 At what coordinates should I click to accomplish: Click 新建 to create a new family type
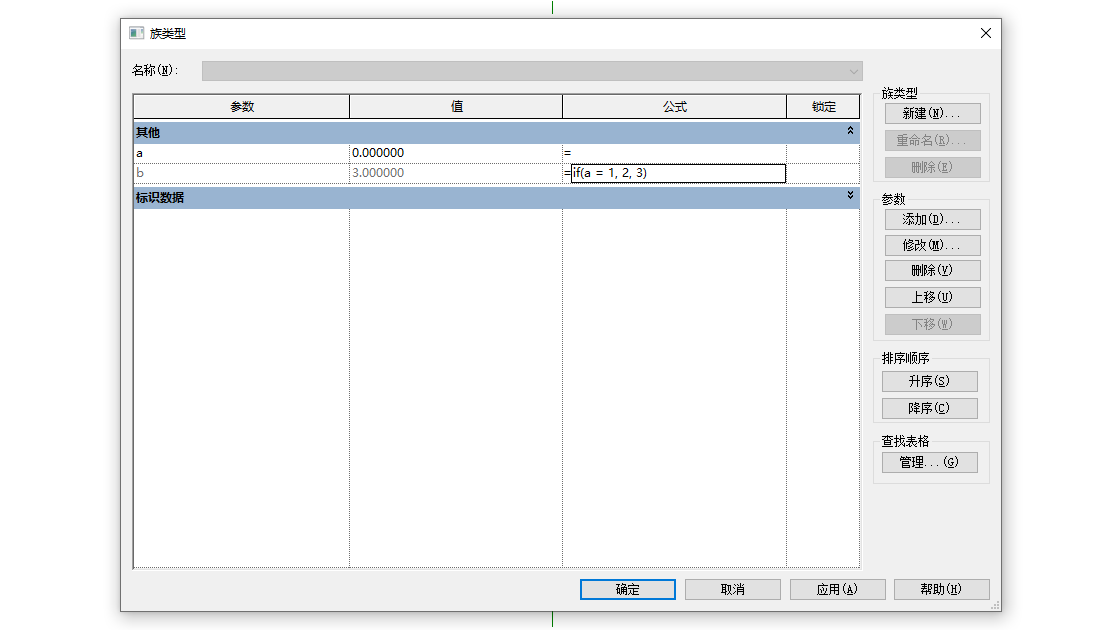pos(932,113)
